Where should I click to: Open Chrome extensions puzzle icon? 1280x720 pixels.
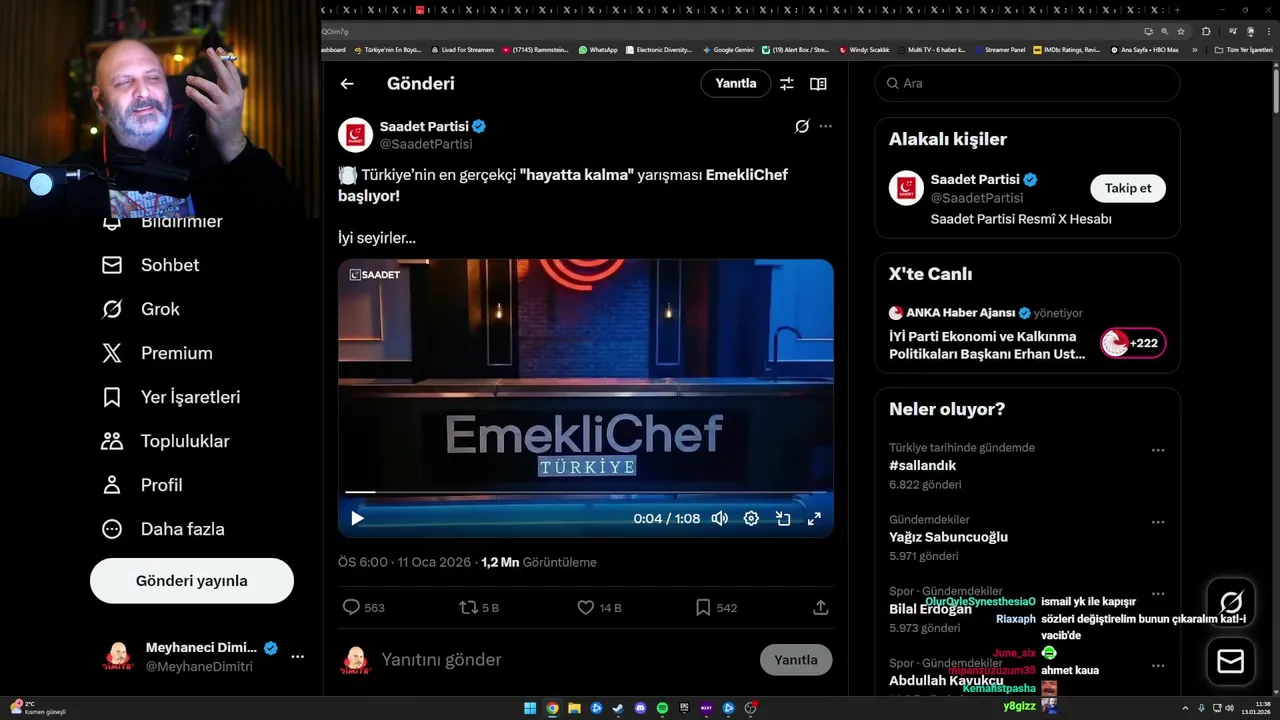1206,31
